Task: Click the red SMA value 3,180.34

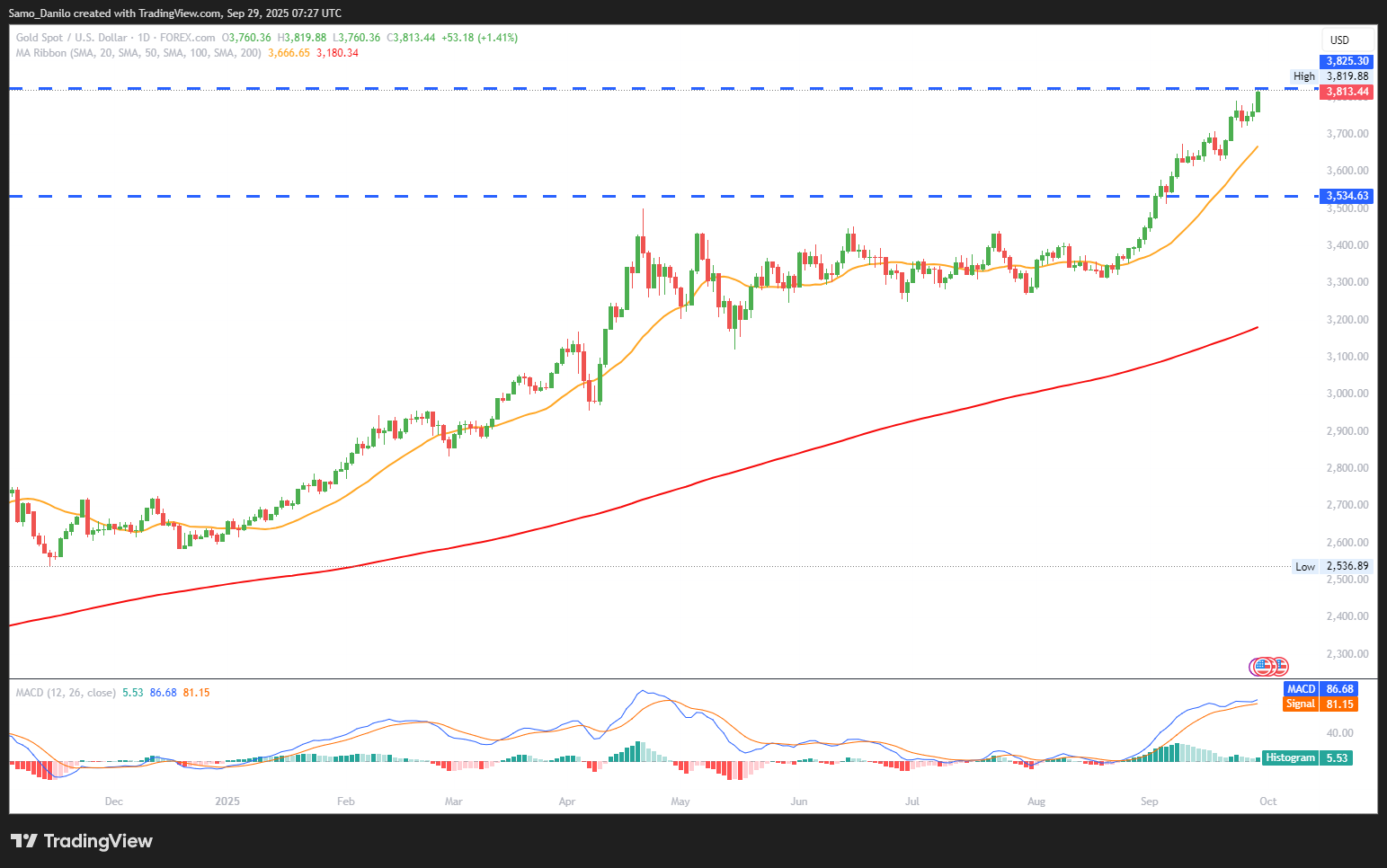Action: (x=337, y=53)
